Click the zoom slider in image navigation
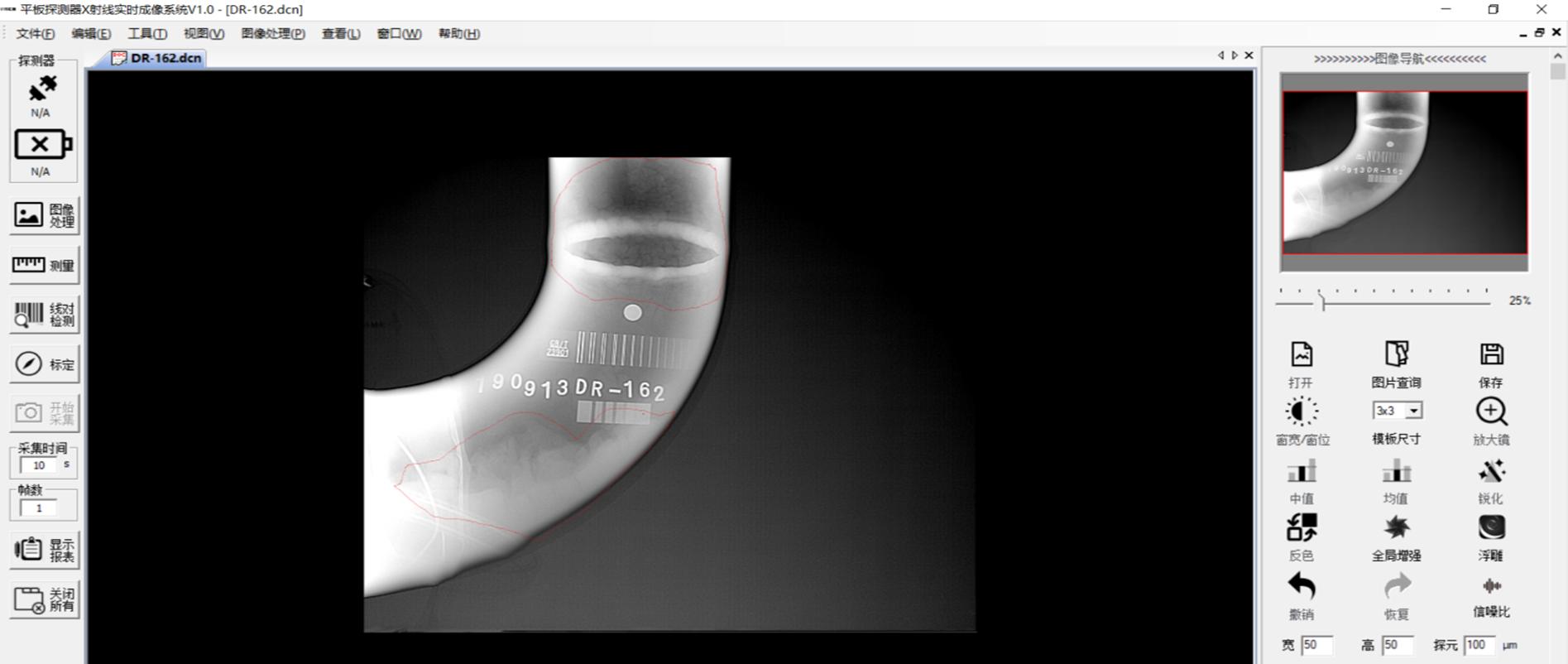 [1322, 301]
